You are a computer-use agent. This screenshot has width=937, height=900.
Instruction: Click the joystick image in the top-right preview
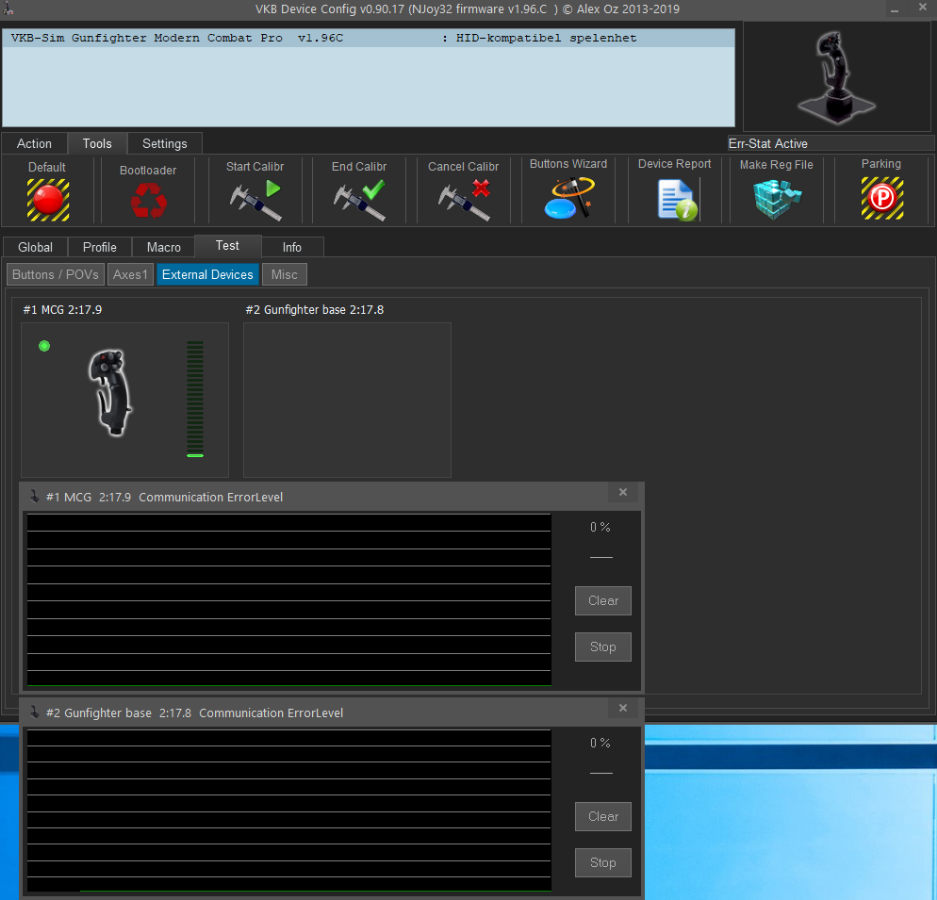click(837, 78)
